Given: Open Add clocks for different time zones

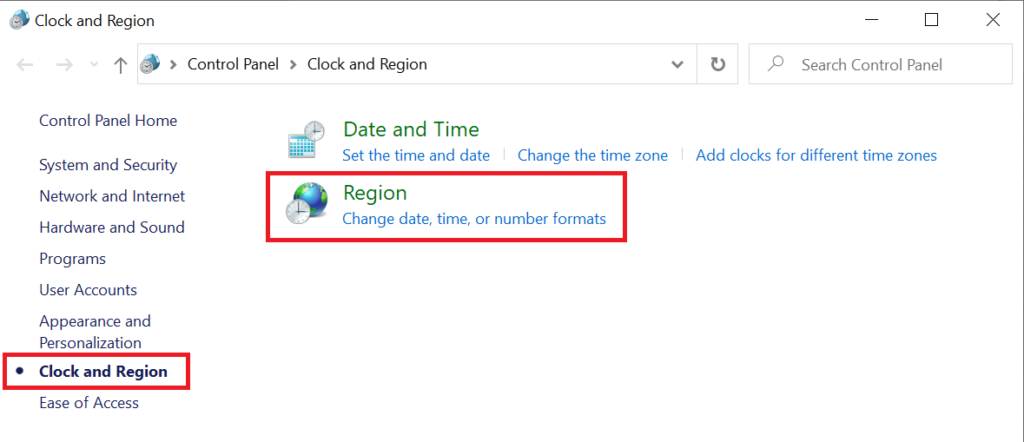Looking at the screenshot, I should [816, 155].
